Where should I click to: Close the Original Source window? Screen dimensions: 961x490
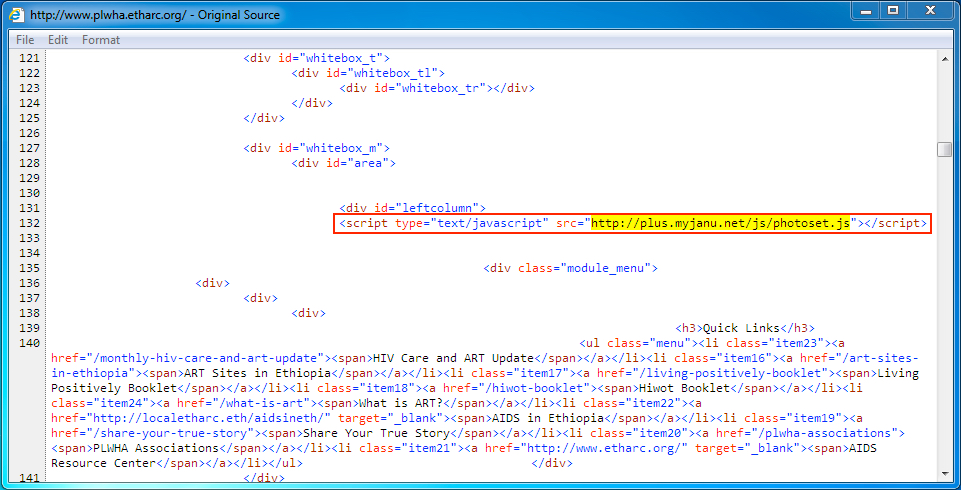coord(932,11)
